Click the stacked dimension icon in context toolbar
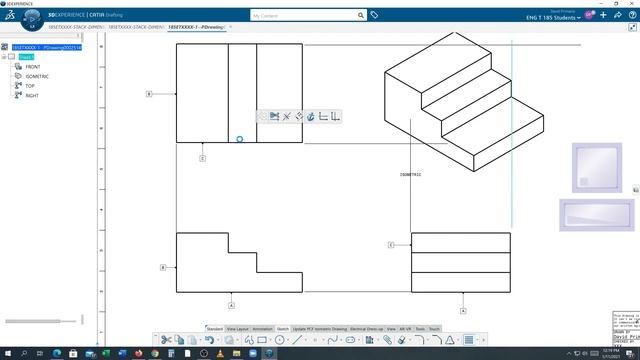The width and height of the screenshot is (640, 360). (335, 117)
